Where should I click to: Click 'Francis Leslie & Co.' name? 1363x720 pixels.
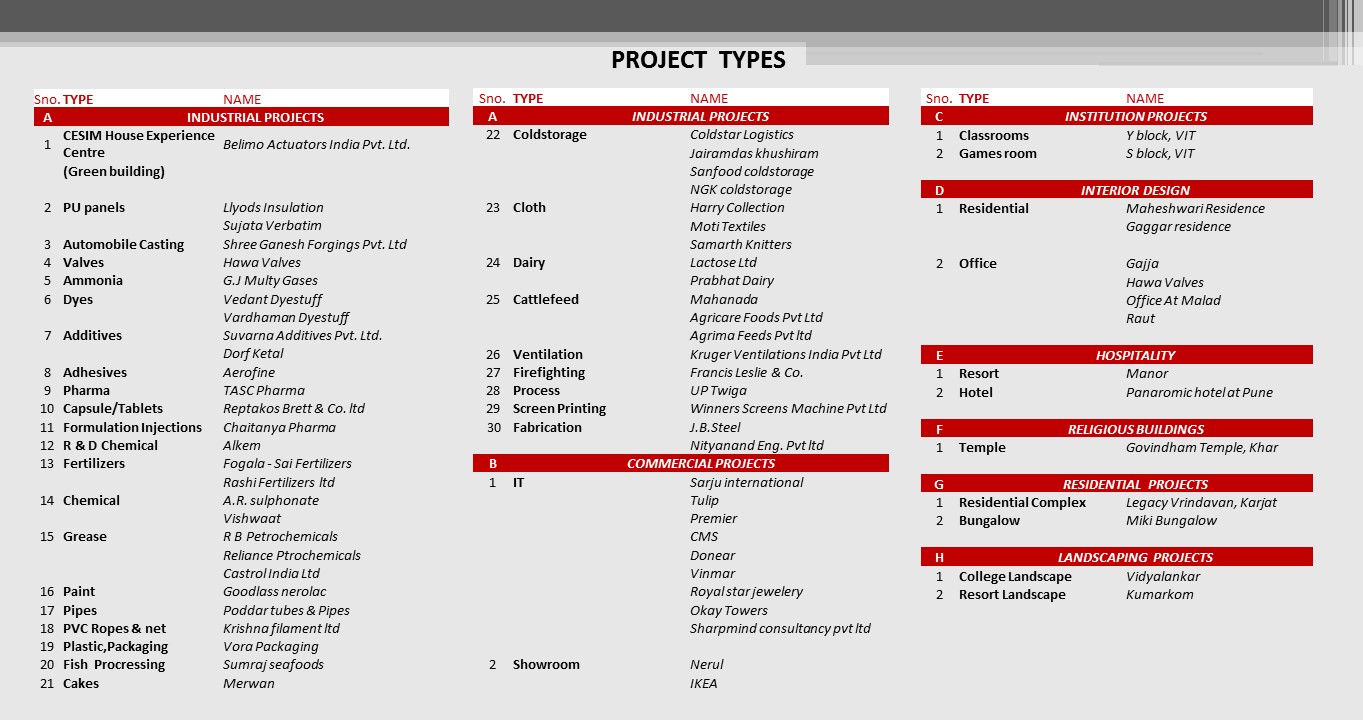(747, 373)
